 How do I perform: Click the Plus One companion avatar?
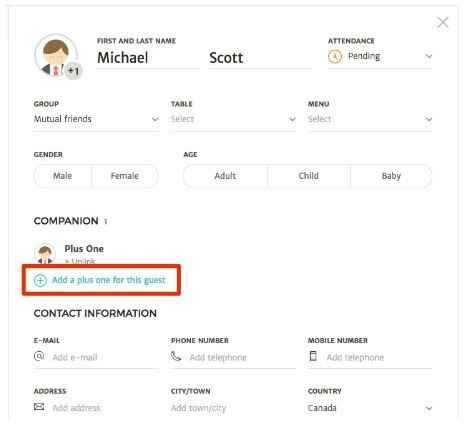(45, 254)
